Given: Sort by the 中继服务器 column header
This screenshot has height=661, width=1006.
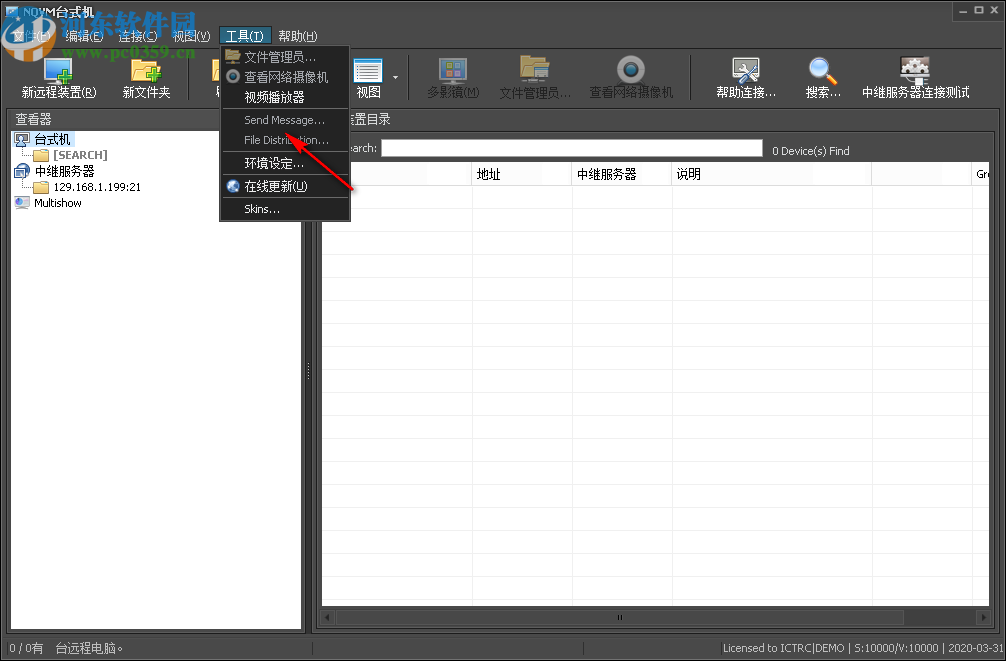Looking at the screenshot, I should pyautogui.click(x=621, y=174).
